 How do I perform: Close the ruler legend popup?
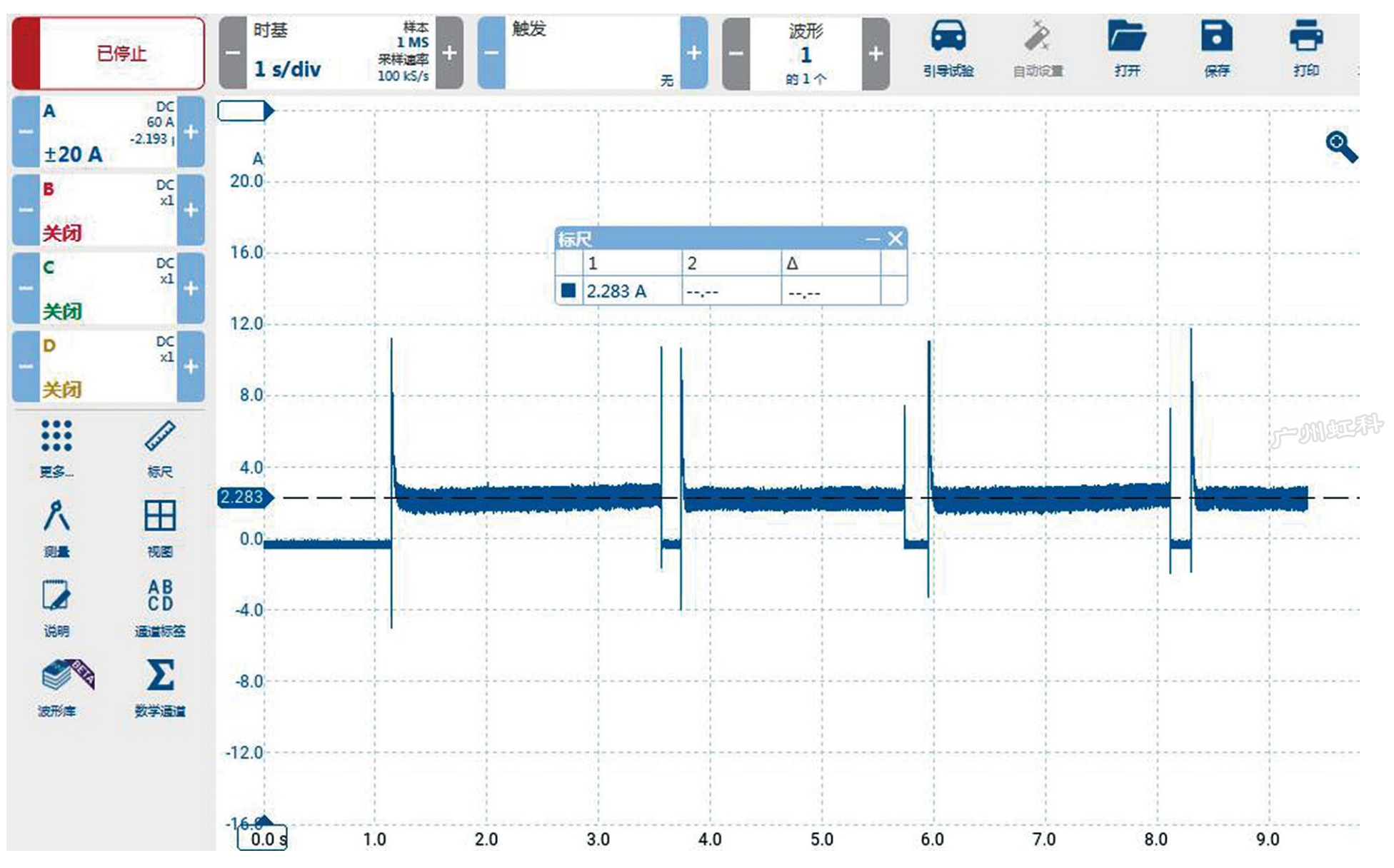[x=896, y=239]
